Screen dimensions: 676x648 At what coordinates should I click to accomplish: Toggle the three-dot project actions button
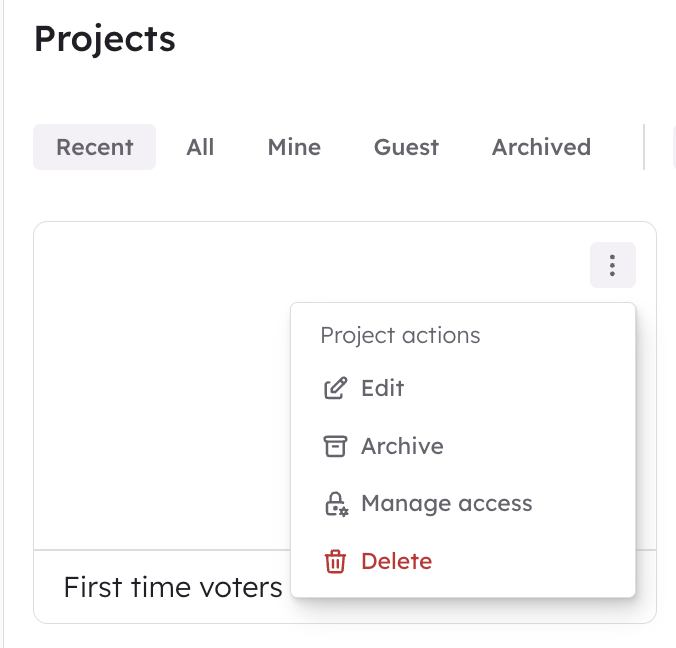613,265
